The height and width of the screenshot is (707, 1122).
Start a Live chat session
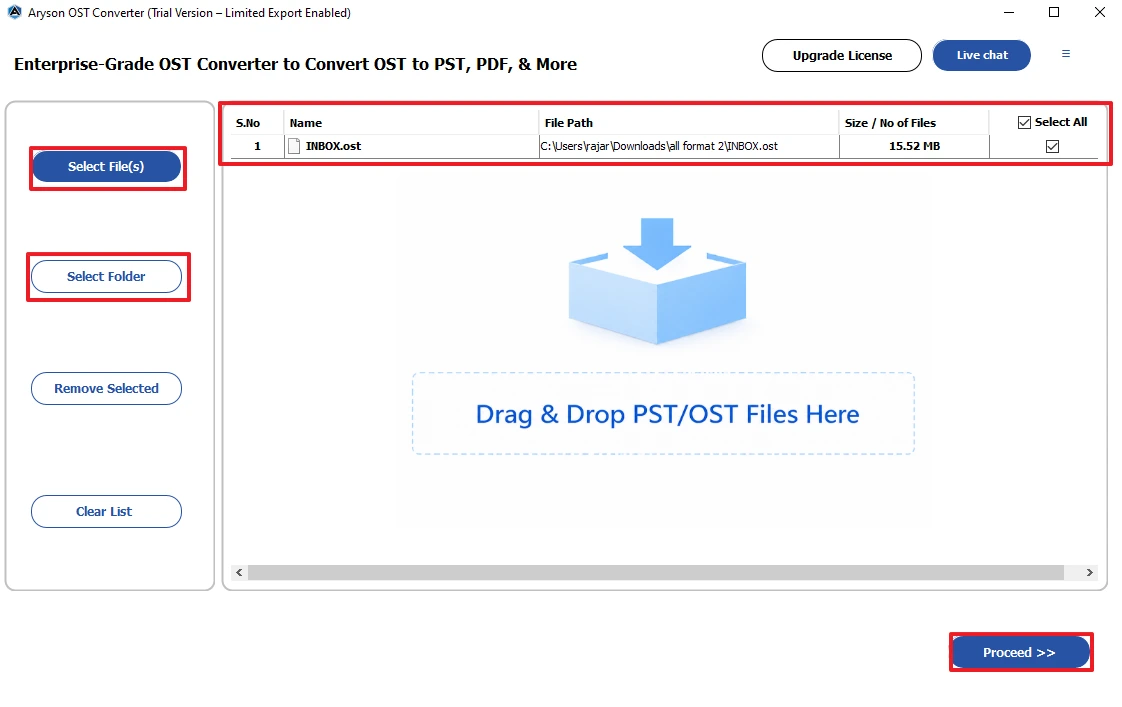(x=982, y=55)
